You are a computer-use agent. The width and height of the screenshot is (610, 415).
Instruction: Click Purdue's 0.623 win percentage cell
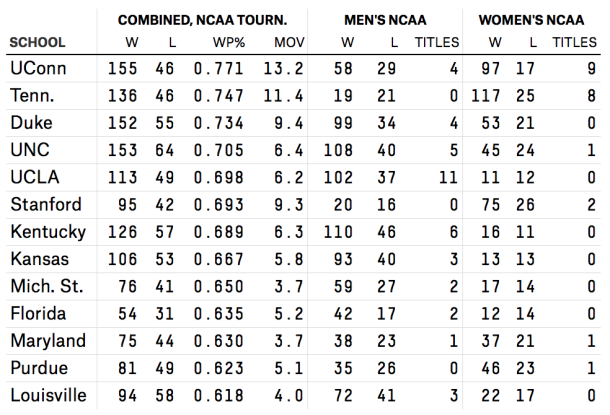click(x=218, y=368)
